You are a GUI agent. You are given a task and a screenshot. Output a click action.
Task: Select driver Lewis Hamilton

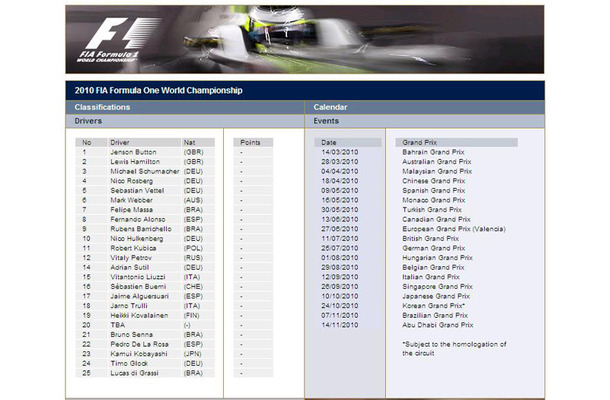pyautogui.click(x=135, y=161)
